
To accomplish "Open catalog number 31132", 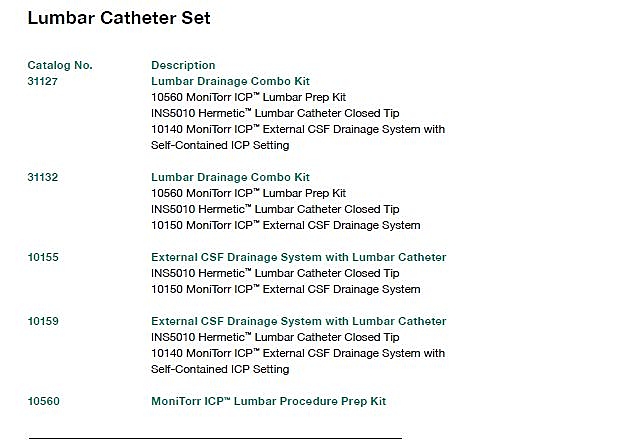I will [x=43, y=177].
